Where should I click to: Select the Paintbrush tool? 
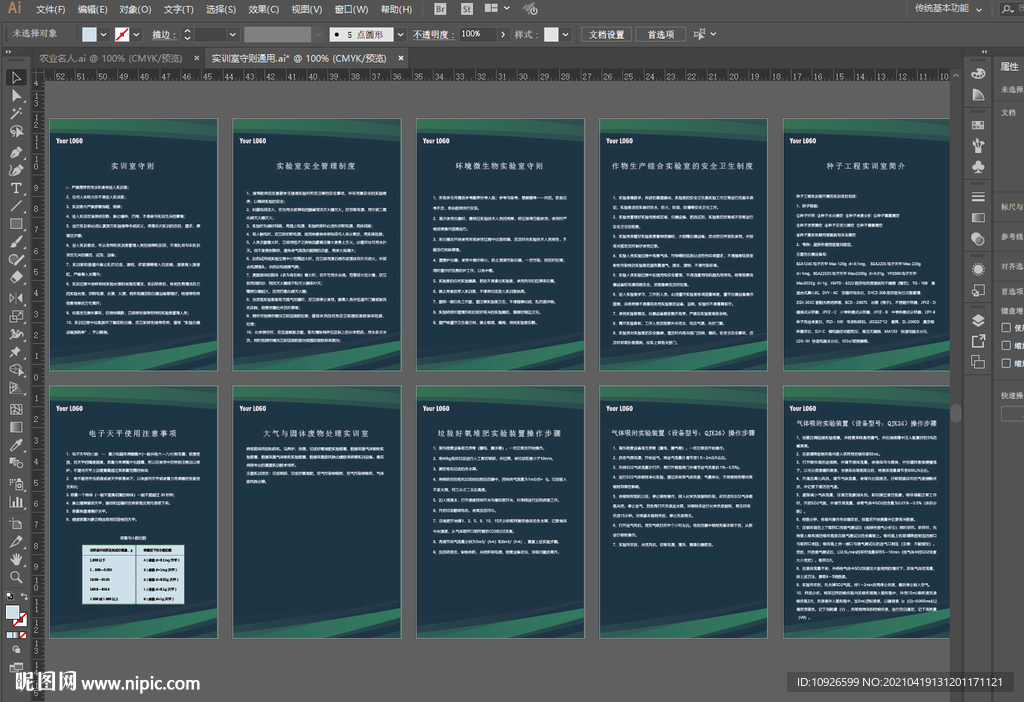16,242
